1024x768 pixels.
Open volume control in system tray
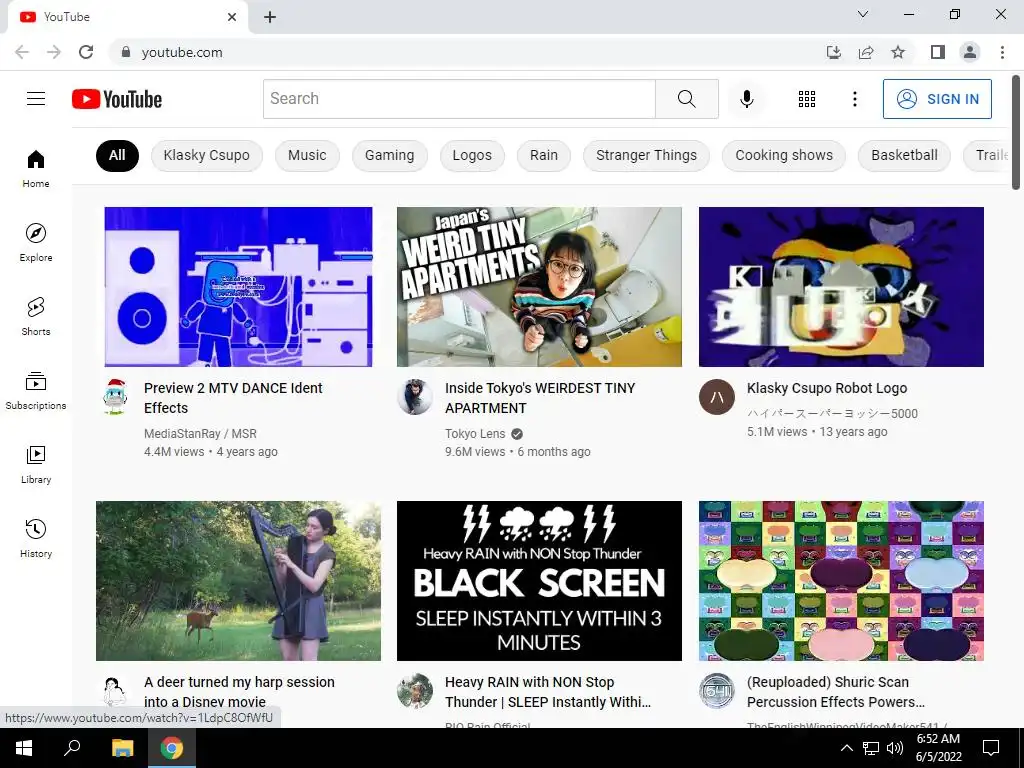point(895,748)
